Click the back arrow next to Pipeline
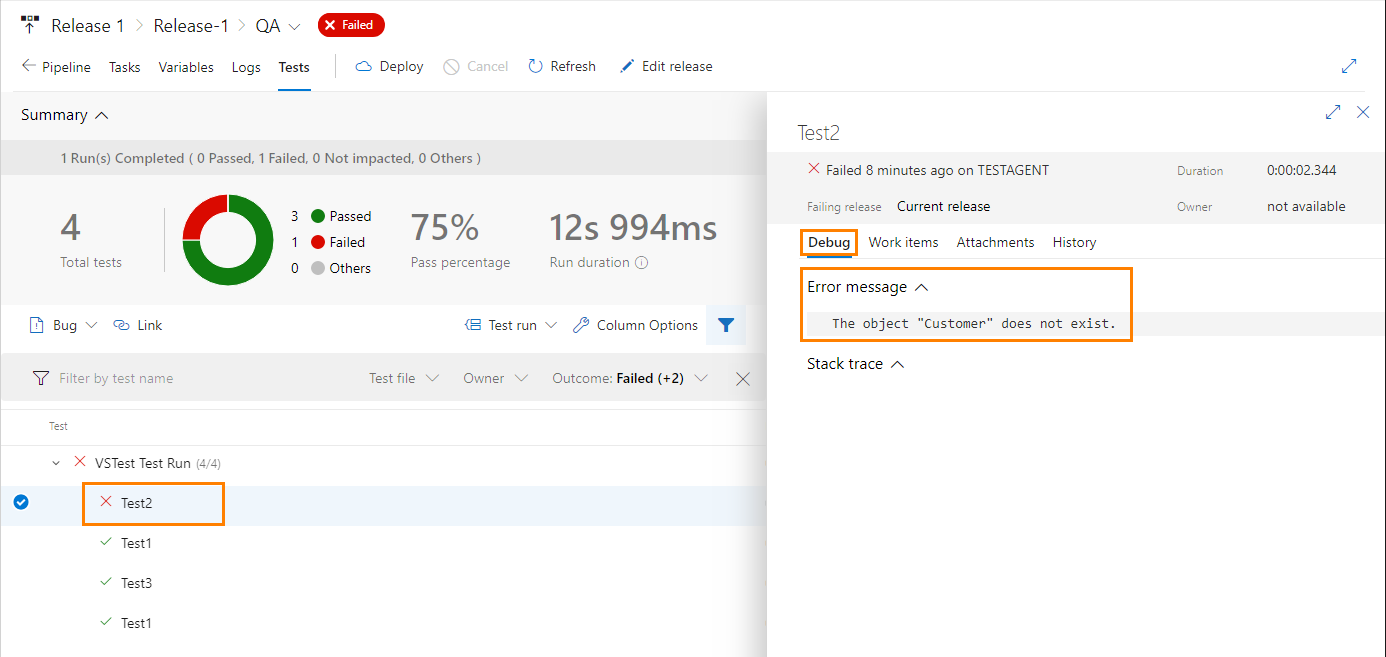Screen dimensions: 1386x657 (28, 66)
